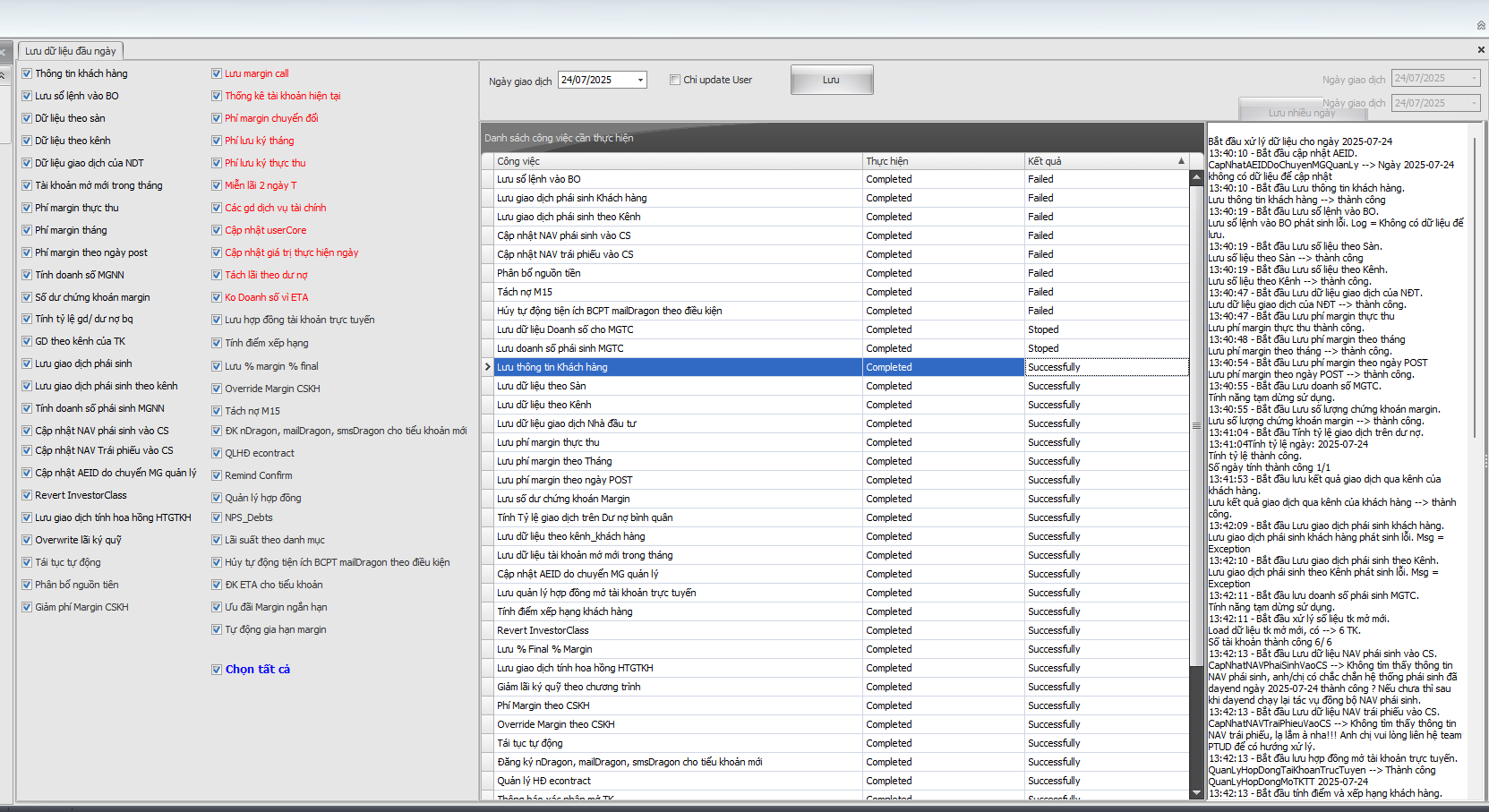The width and height of the screenshot is (1489, 812).
Task: Toggle the Chọn tất cả checkbox
Action: pyautogui.click(x=217, y=670)
